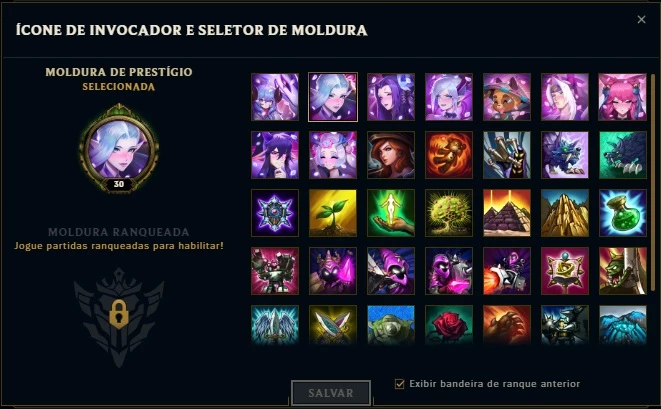Click the selected prestige border level 30 preview
This screenshot has width=661, height=409.
pos(119,148)
